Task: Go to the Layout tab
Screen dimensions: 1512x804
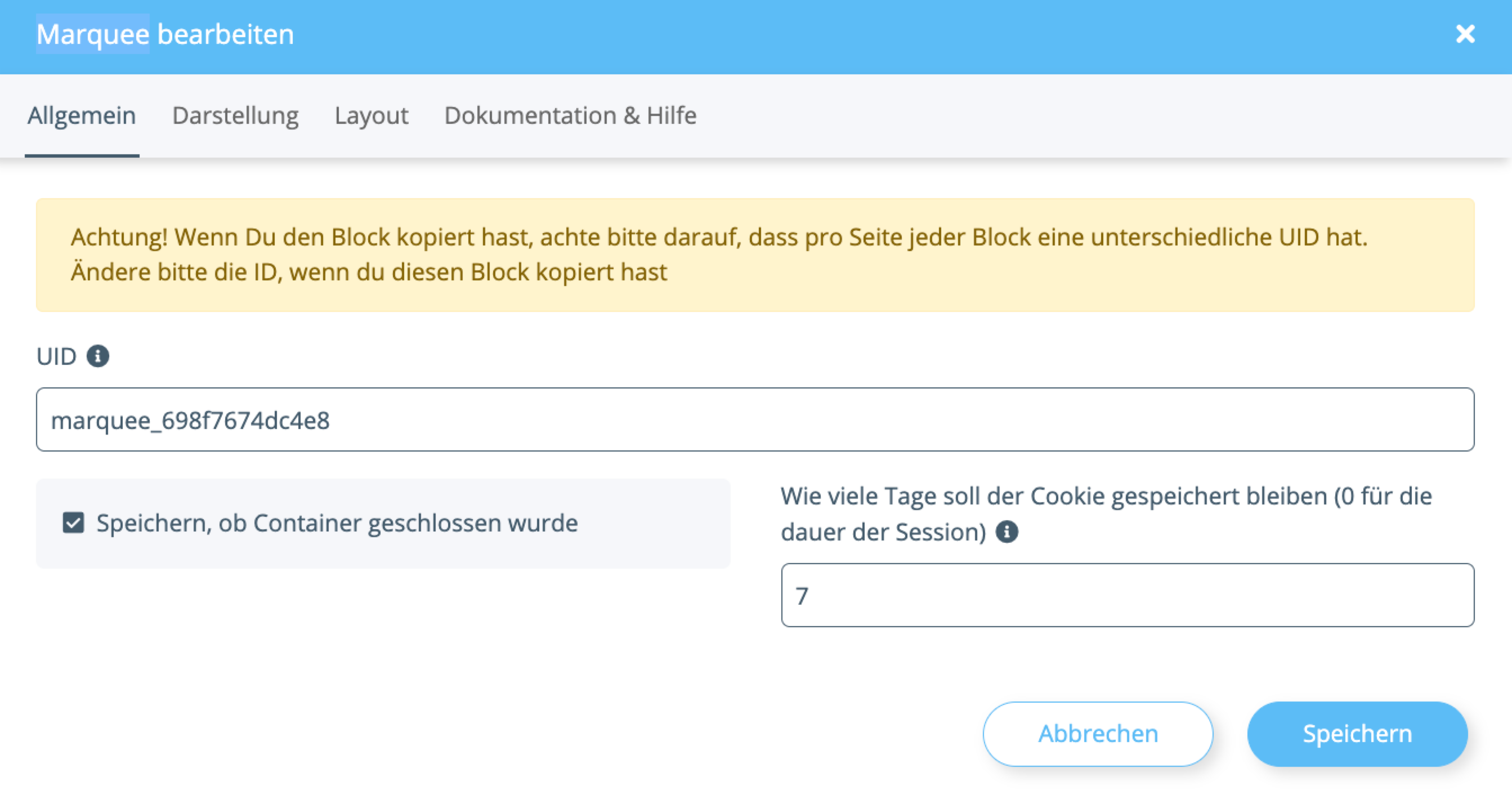Action: point(372,115)
